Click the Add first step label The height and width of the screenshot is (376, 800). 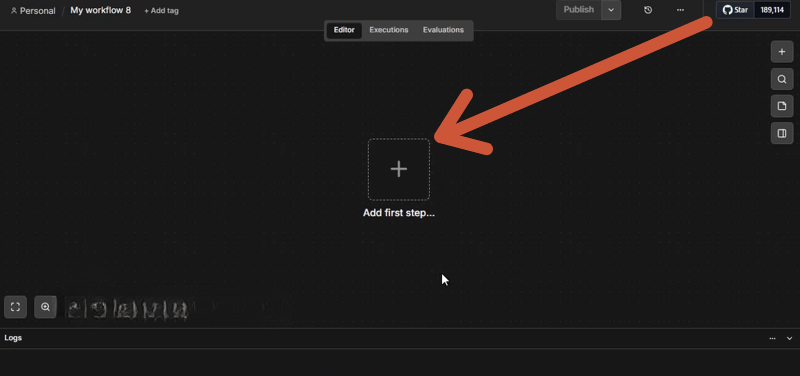[x=398, y=213]
